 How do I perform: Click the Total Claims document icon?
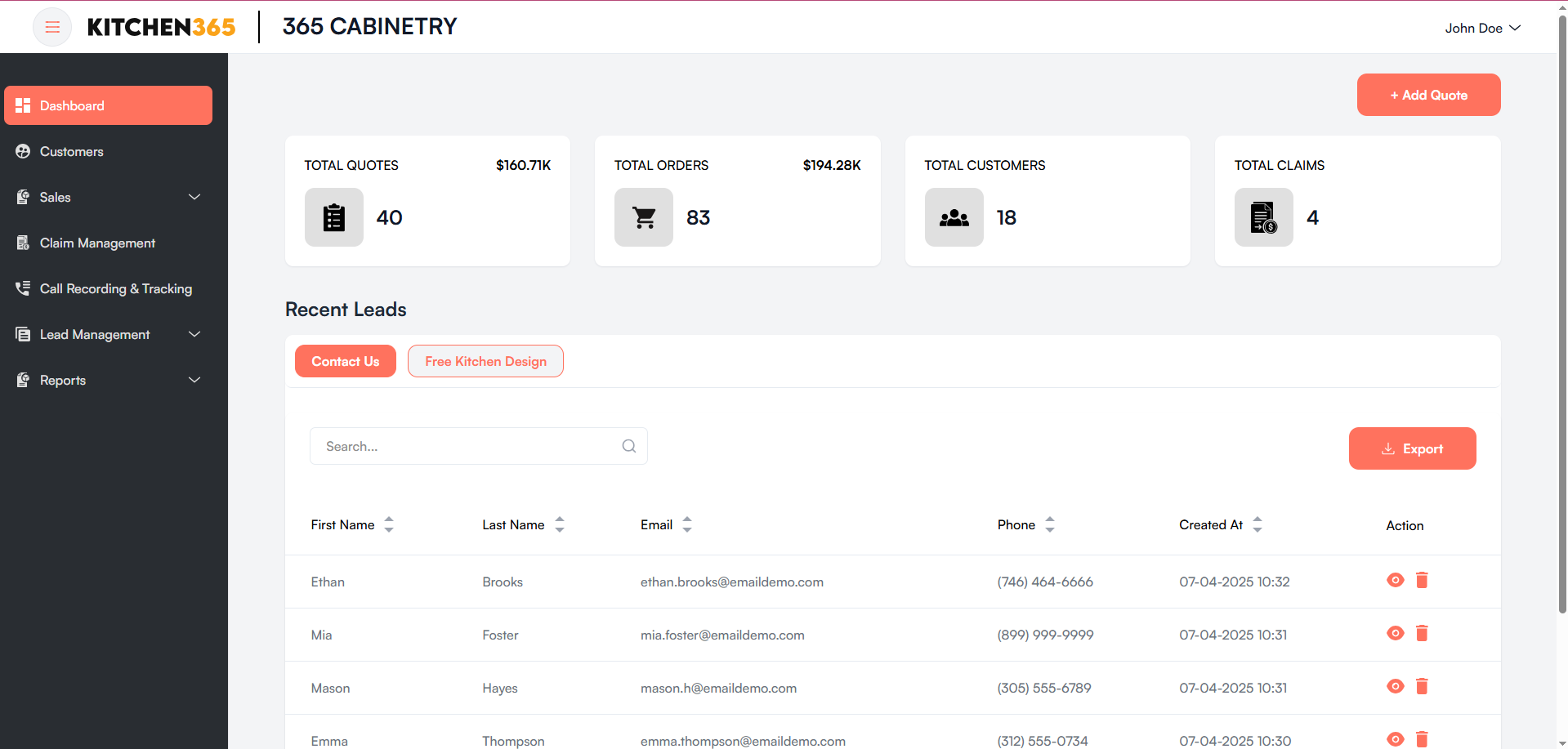tap(1263, 217)
